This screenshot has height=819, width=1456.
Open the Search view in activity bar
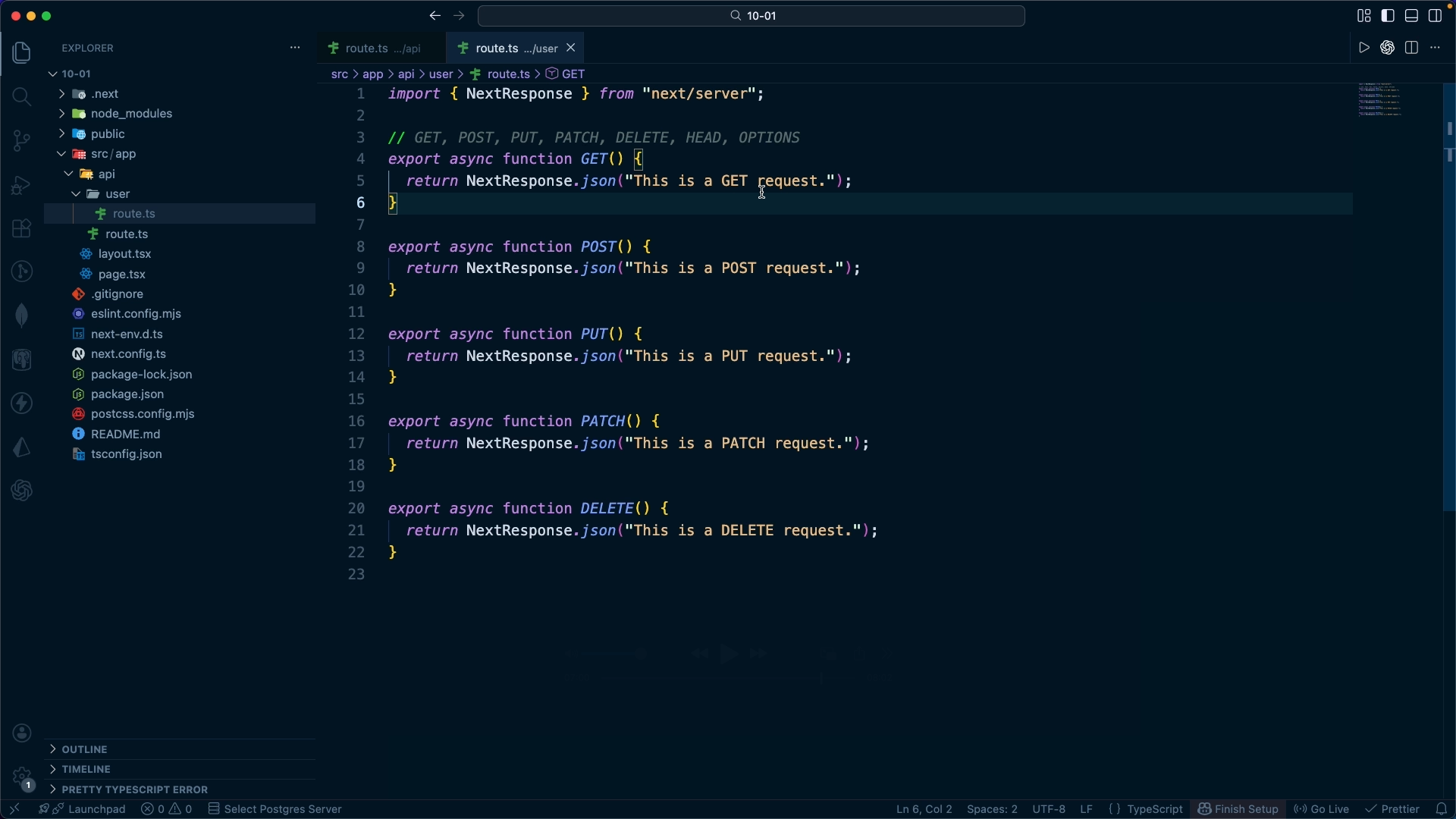[22, 97]
